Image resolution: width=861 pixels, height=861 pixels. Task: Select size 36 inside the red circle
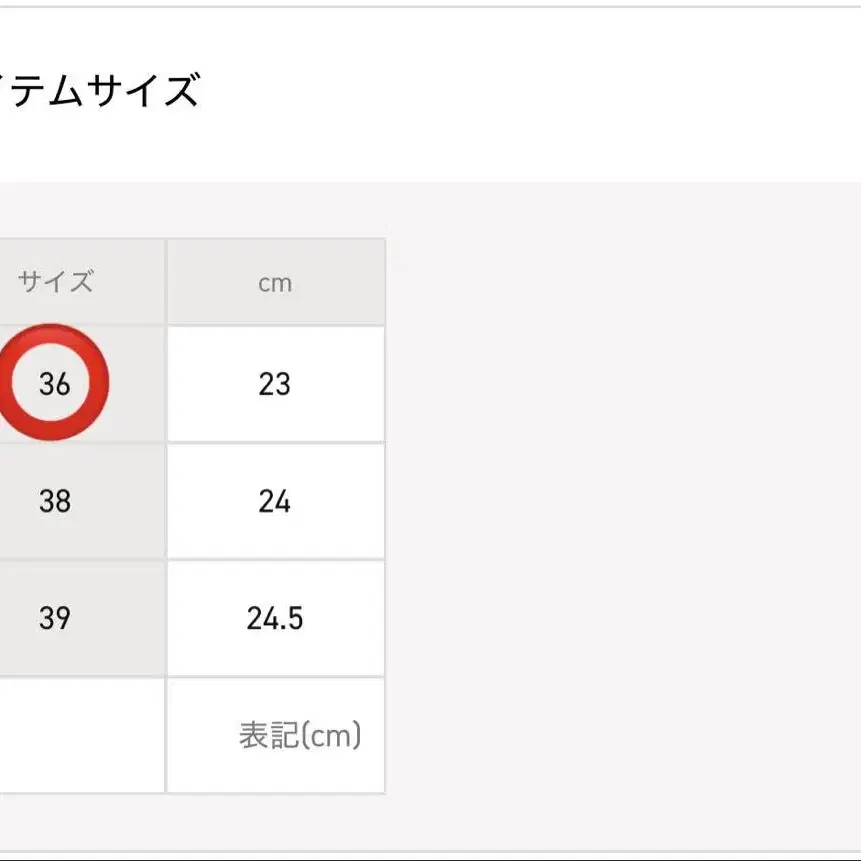click(x=55, y=384)
